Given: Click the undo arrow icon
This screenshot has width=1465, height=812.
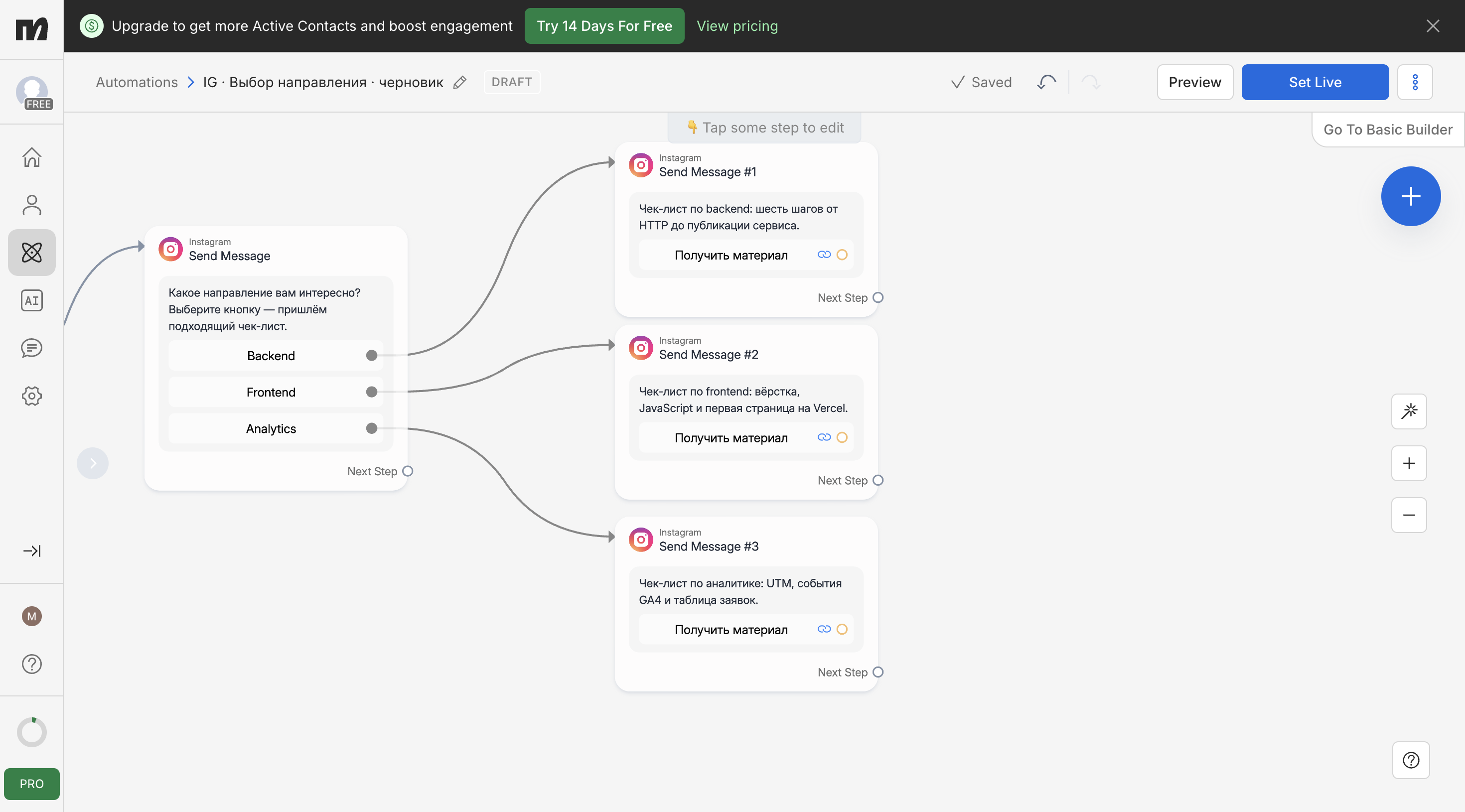Looking at the screenshot, I should click(x=1046, y=83).
